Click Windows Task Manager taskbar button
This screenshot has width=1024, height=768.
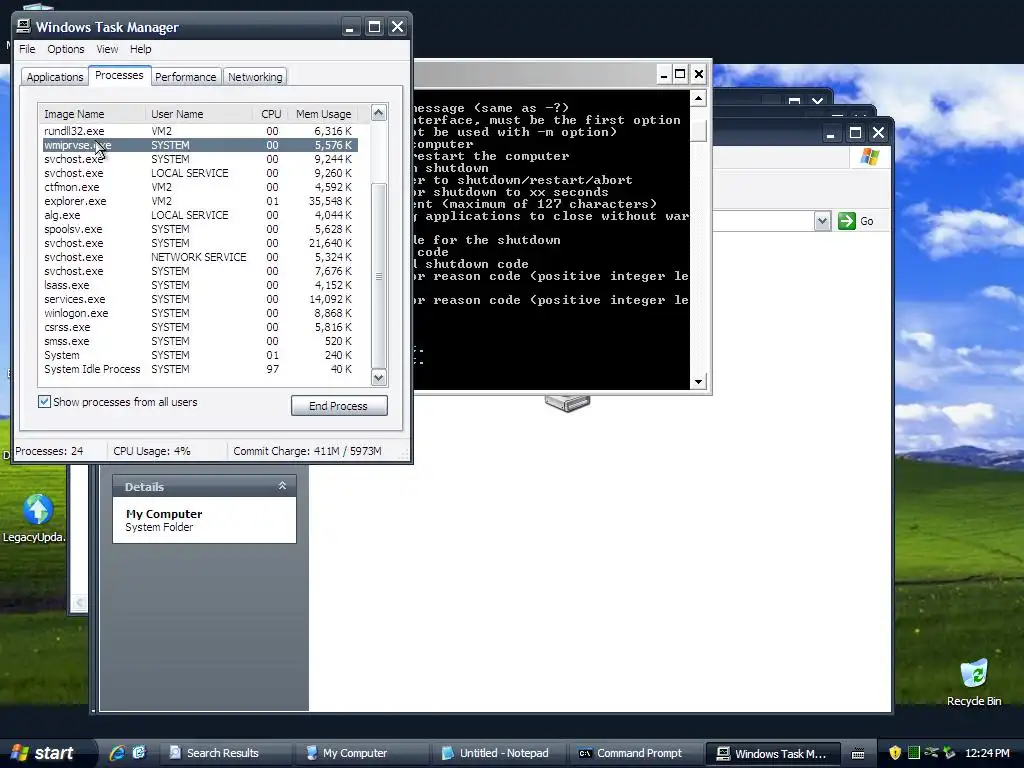773,753
